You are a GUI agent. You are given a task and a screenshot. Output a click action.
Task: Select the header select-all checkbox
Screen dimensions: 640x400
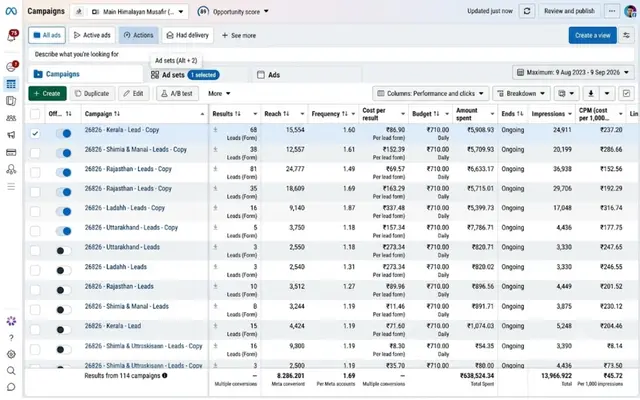coord(35,114)
